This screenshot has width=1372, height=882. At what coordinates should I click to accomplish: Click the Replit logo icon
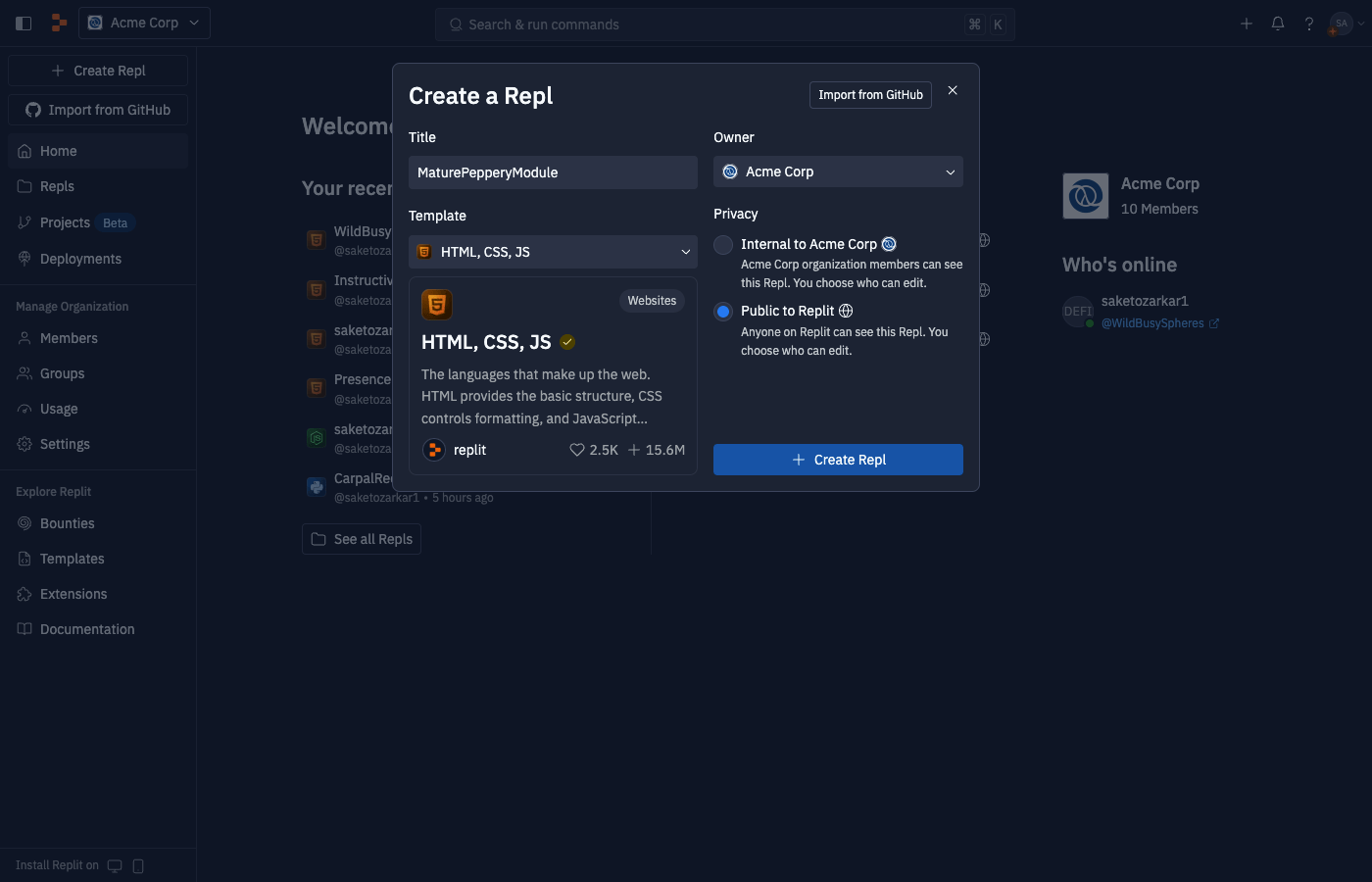click(59, 24)
